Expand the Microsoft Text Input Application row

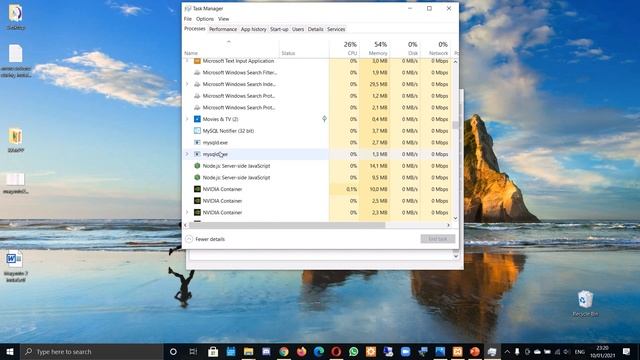click(x=187, y=61)
